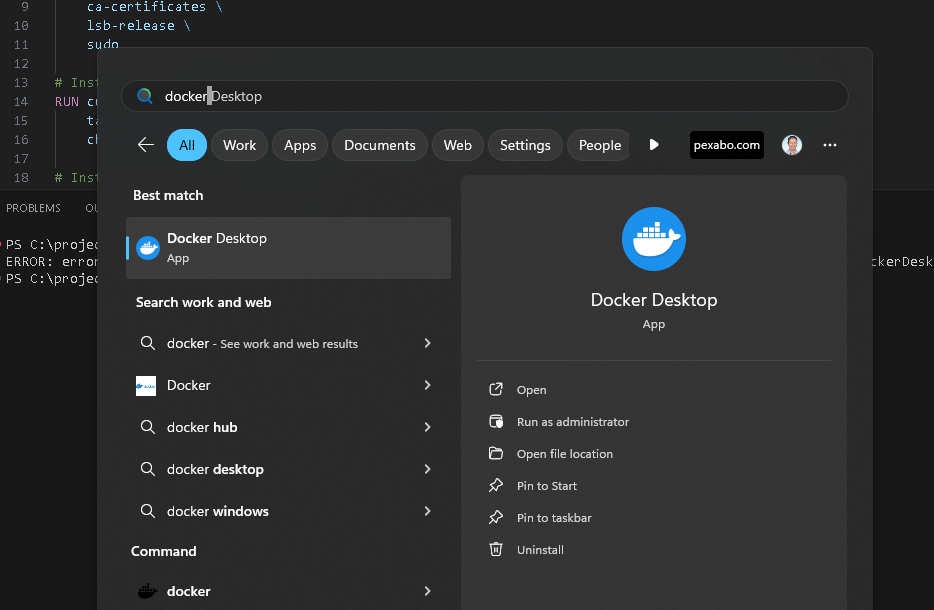Image resolution: width=934 pixels, height=610 pixels.
Task: Choose Open file location
Action: click(565, 454)
